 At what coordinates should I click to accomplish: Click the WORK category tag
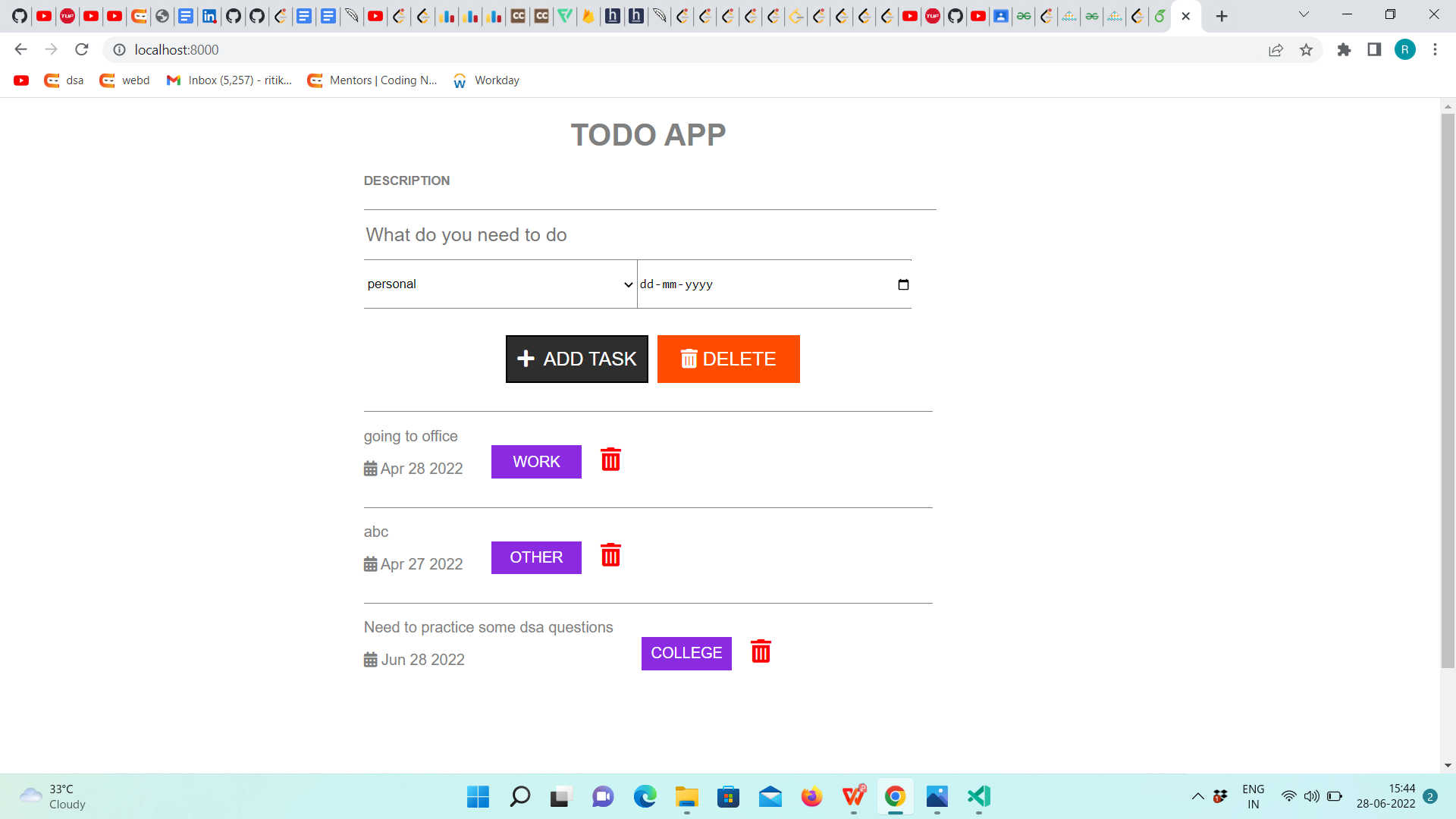pos(536,462)
